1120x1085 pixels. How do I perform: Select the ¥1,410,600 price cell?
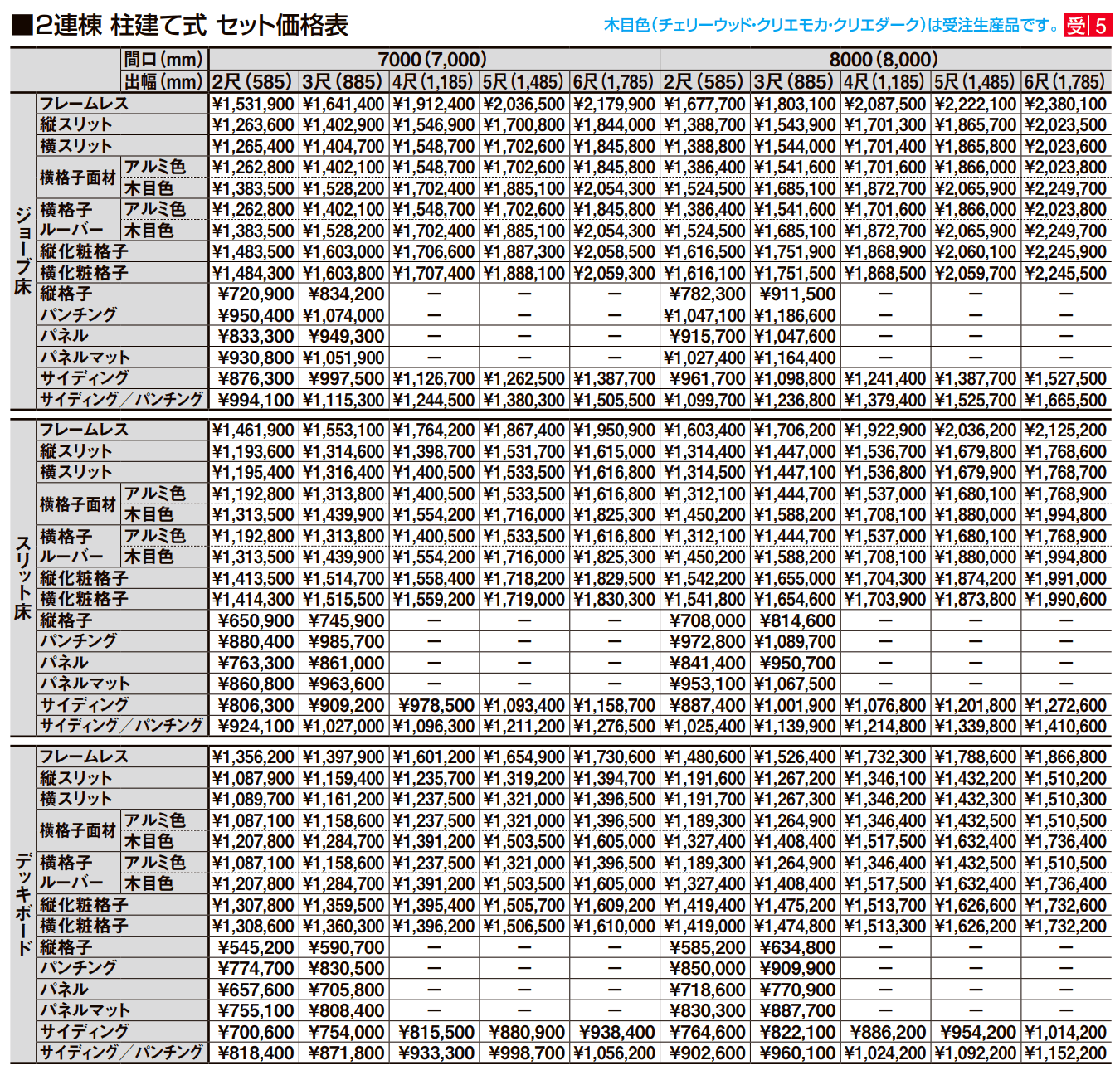(1065, 726)
